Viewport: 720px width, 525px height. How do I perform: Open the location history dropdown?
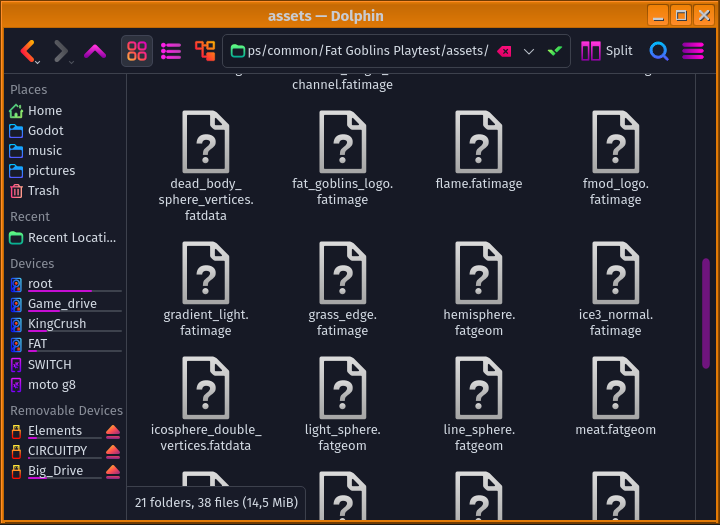(530, 51)
